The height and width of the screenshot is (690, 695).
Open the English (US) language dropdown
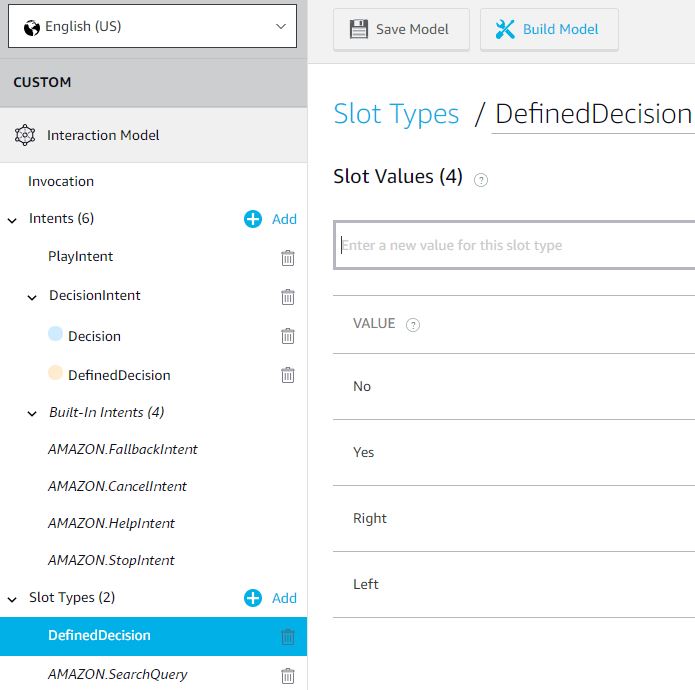coord(152,26)
